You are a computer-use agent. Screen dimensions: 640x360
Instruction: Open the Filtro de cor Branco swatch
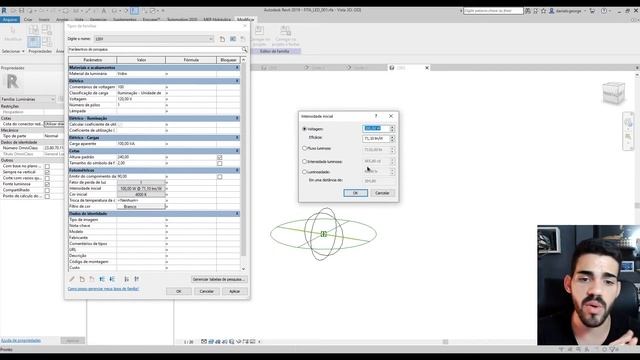point(141,207)
